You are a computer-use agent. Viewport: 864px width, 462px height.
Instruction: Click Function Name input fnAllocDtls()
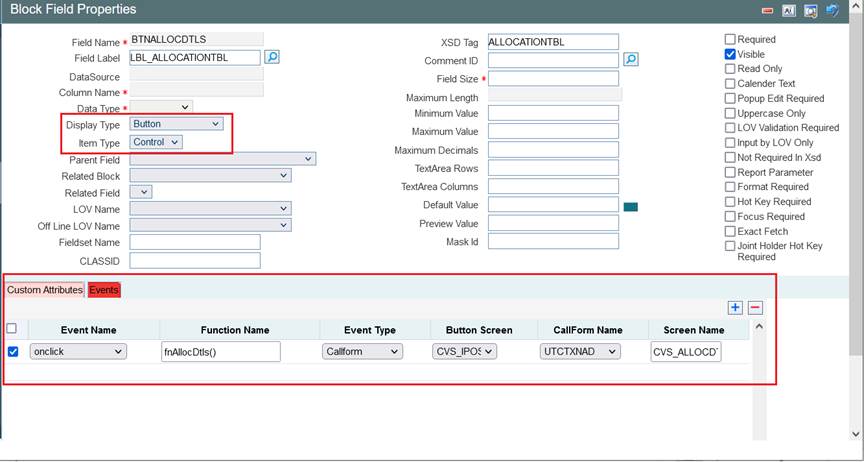pos(221,352)
